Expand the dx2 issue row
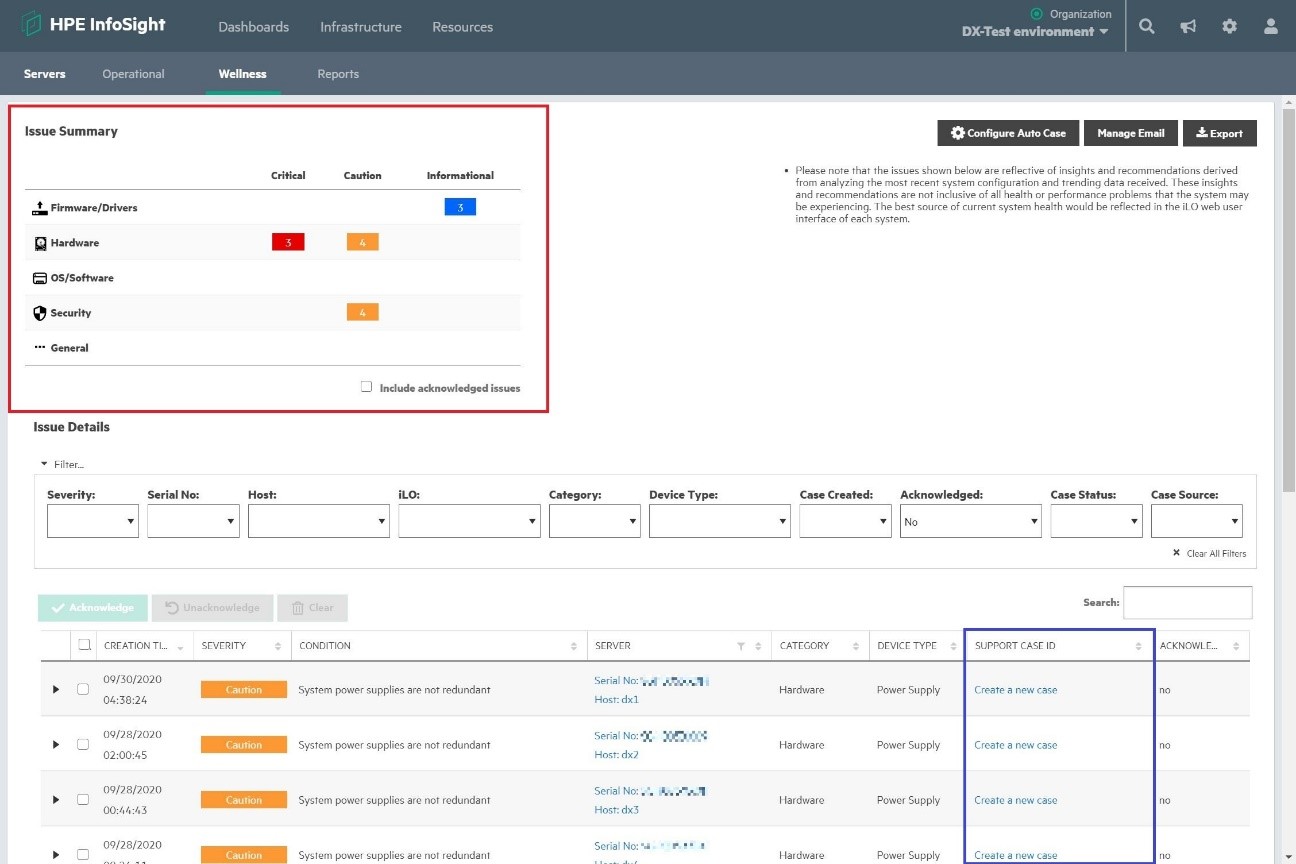Viewport: 1296px width, 864px height. click(x=56, y=744)
